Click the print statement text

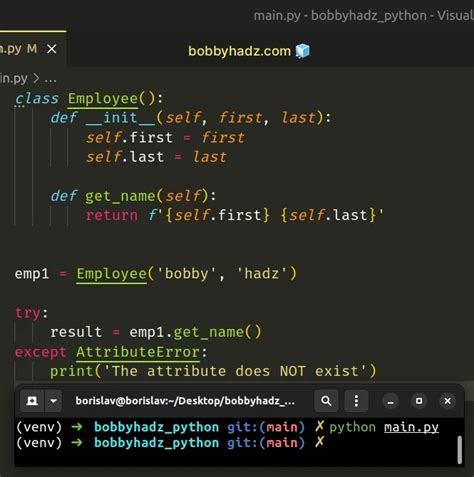coord(213,371)
